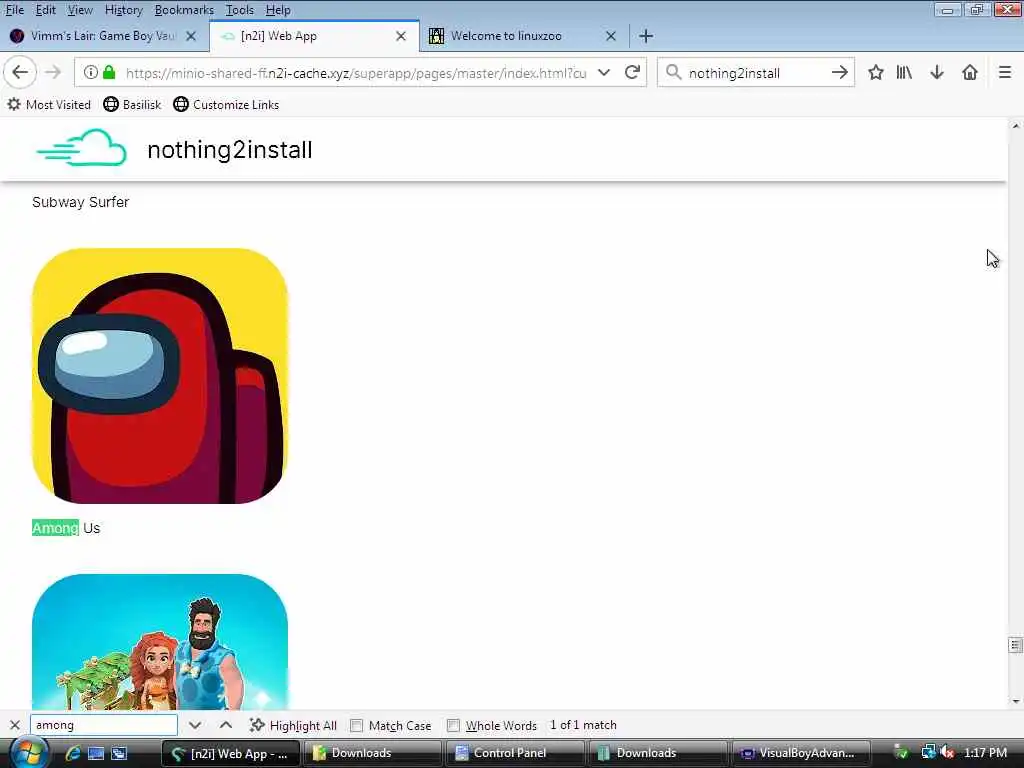
Task: Open the Tools menu
Action: pyautogui.click(x=240, y=10)
